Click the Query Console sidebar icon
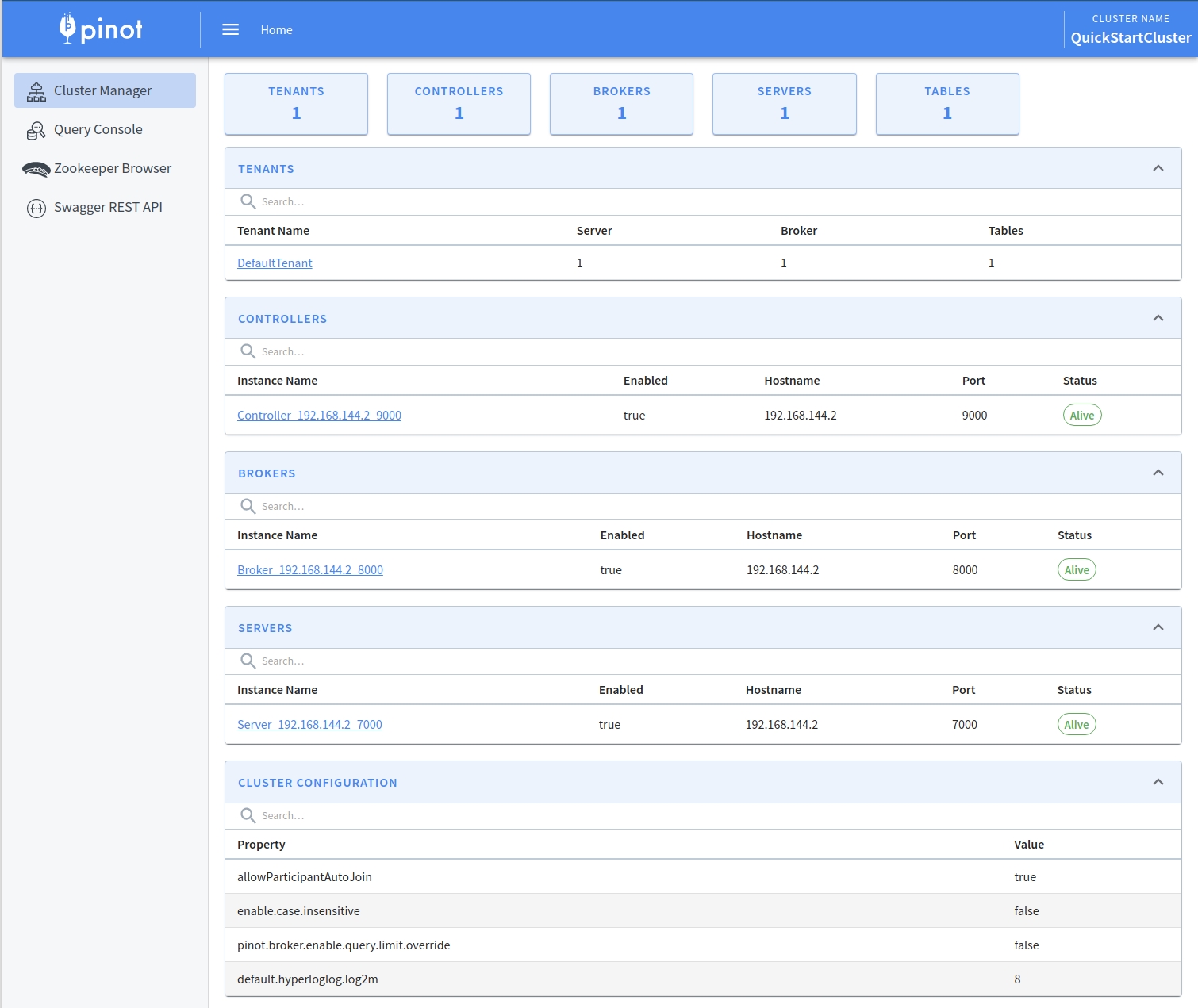The image size is (1198, 1008). pyautogui.click(x=36, y=130)
